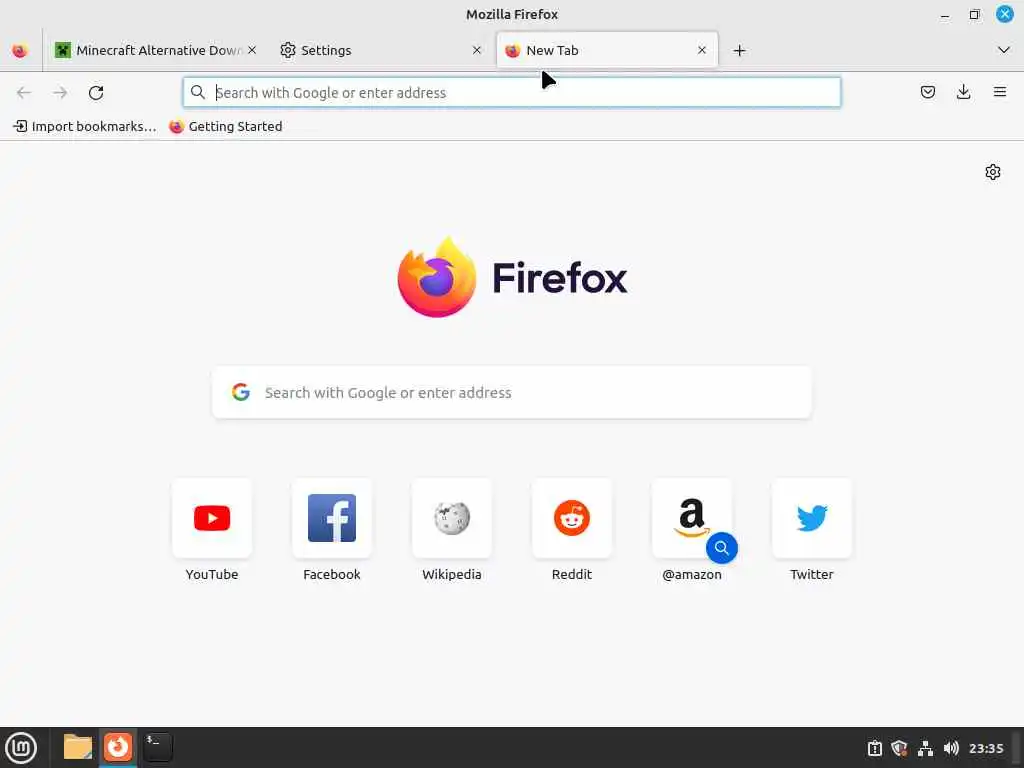
Task: Restore the Firefox window size
Action: (x=974, y=14)
